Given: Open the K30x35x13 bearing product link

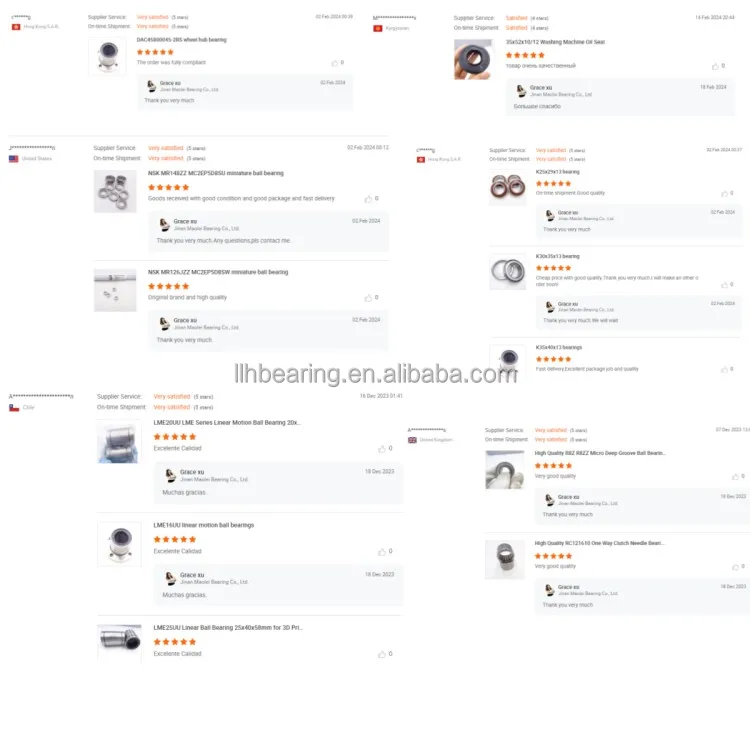Looking at the screenshot, I should (557, 256).
